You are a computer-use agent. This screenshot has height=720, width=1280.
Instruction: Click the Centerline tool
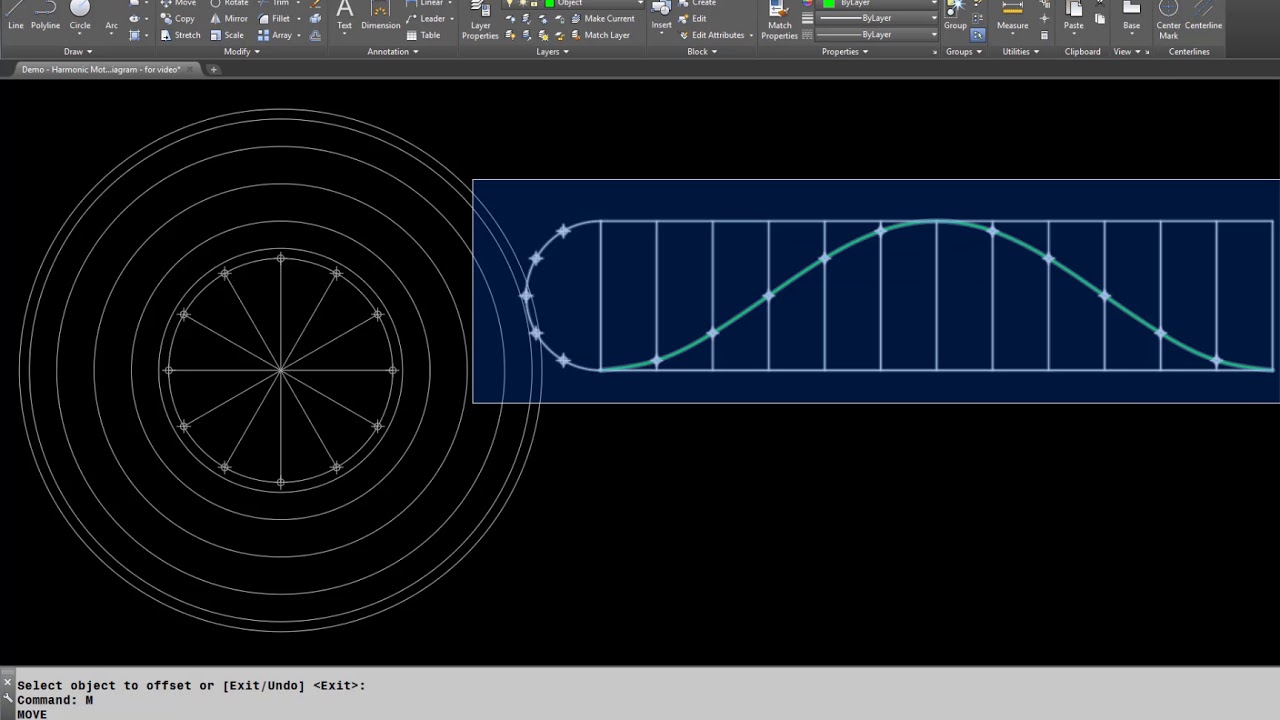(x=1203, y=15)
